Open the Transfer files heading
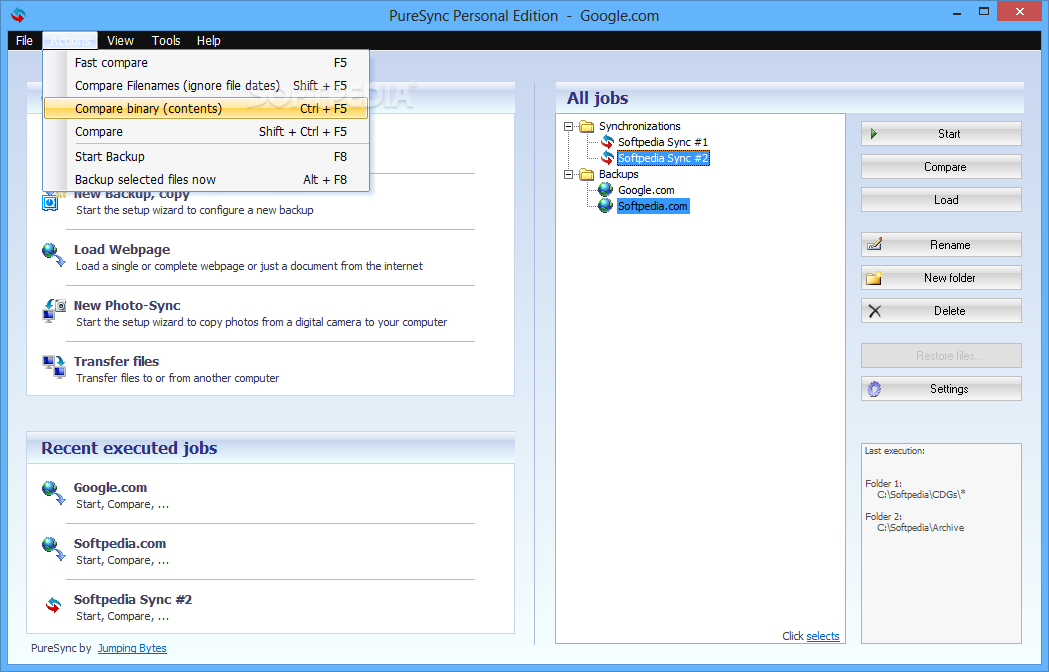This screenshot has width=1049, height=672. tap(116, 361)
